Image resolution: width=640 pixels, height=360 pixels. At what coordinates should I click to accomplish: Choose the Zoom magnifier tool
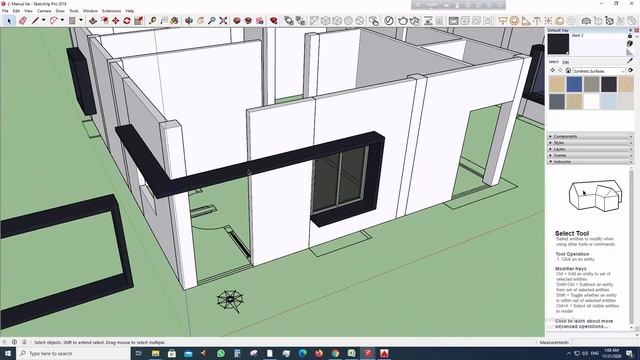(211, 20)
